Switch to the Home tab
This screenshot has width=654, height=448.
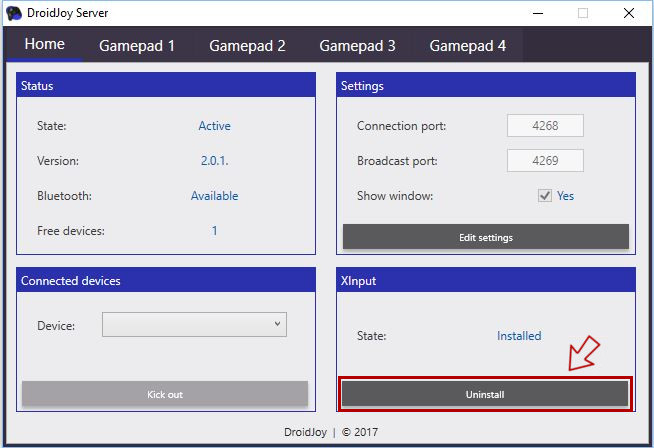pyautogui.click(x=45, y=44)
